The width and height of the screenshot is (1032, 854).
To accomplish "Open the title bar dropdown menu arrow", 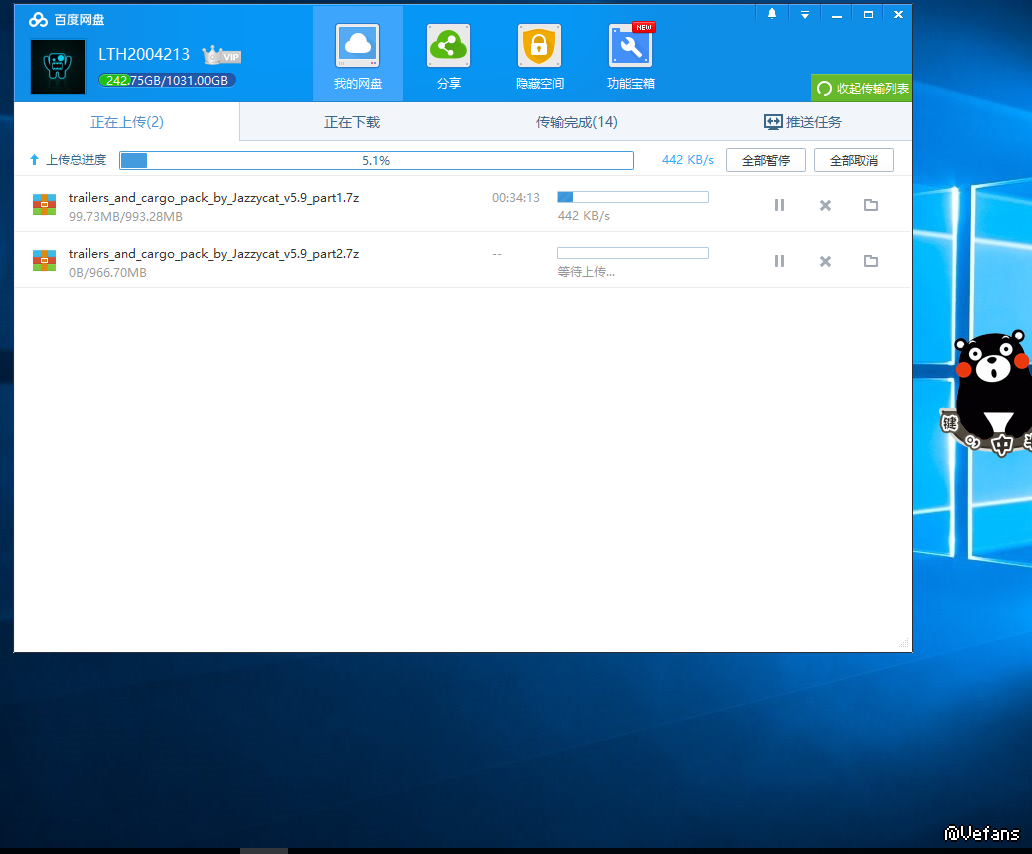I will click(805, 14).
